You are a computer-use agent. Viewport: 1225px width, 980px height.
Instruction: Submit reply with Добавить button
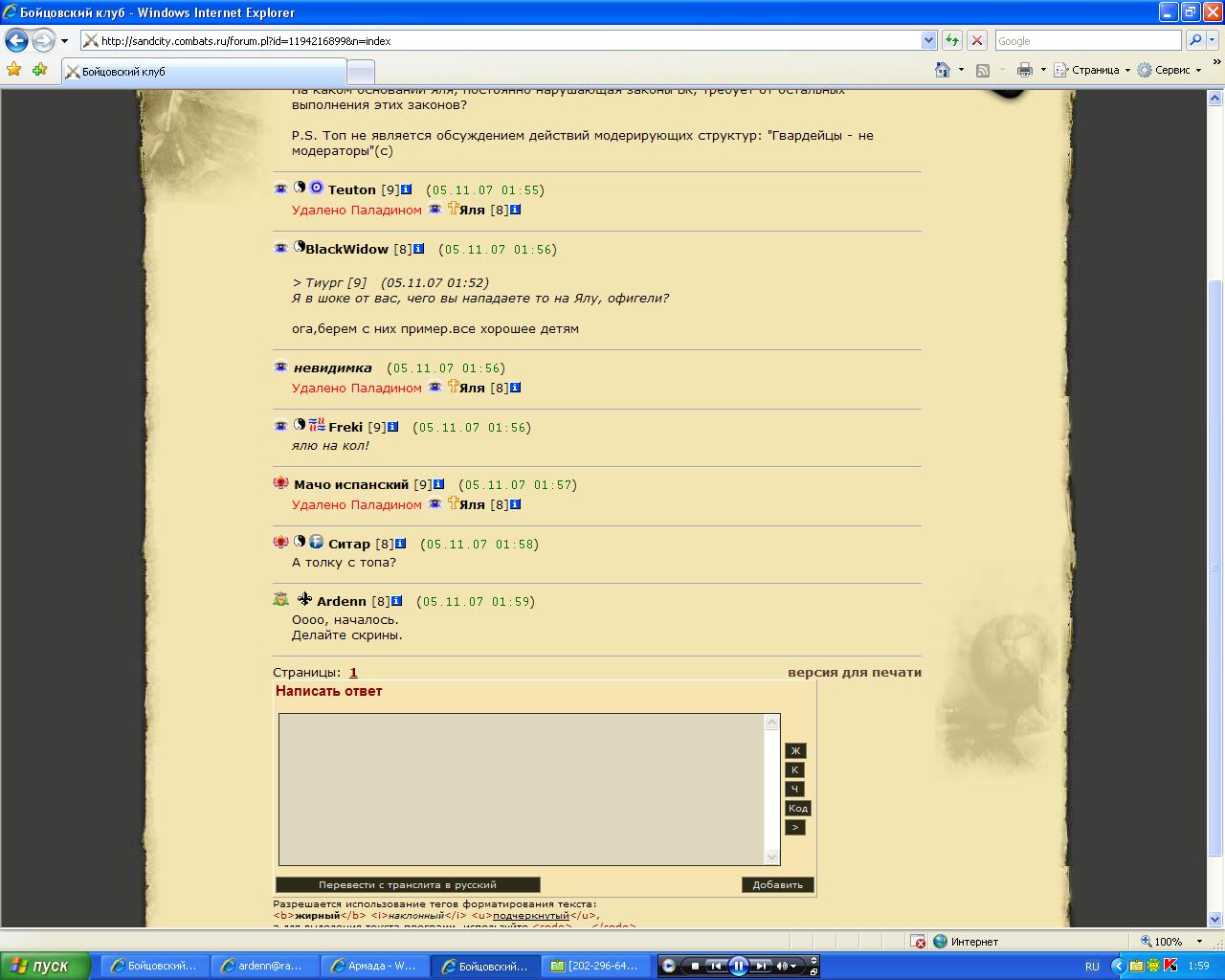pyautogui.click(x=777, y=885)
